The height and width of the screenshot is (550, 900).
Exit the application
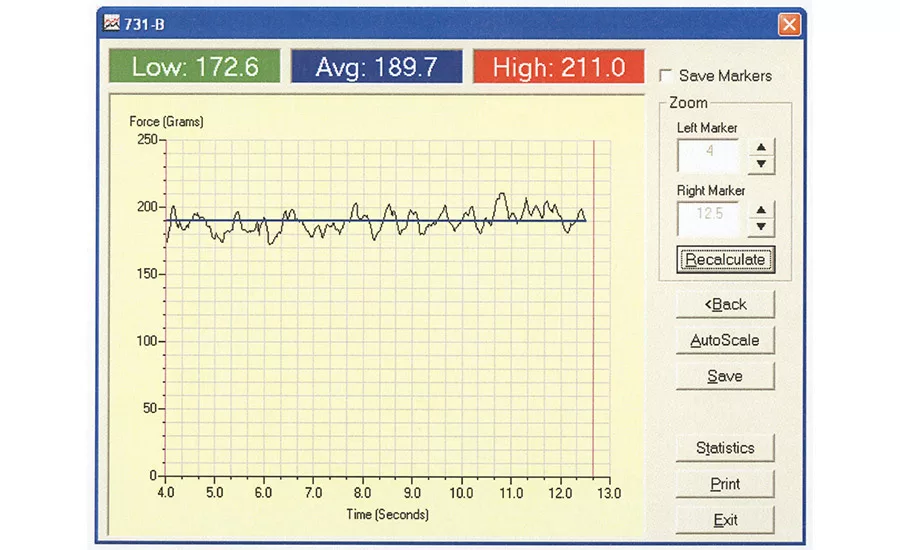click(725, 520)
